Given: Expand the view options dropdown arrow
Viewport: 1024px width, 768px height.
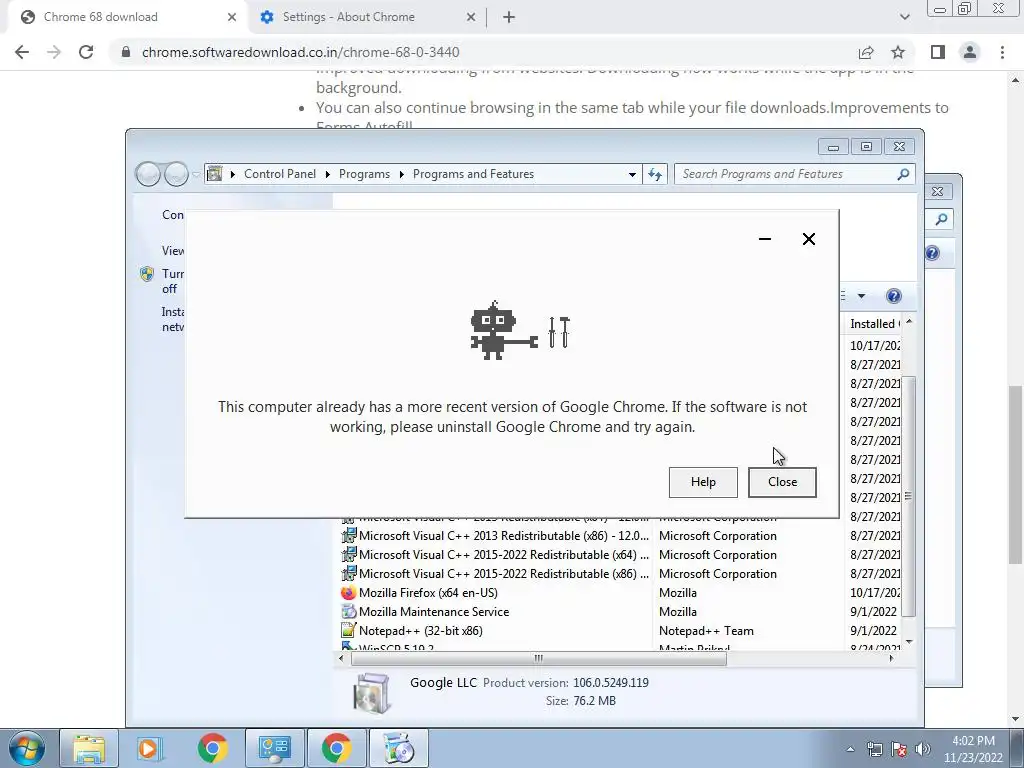Looking at the screenshot, I should click(861, 296).
